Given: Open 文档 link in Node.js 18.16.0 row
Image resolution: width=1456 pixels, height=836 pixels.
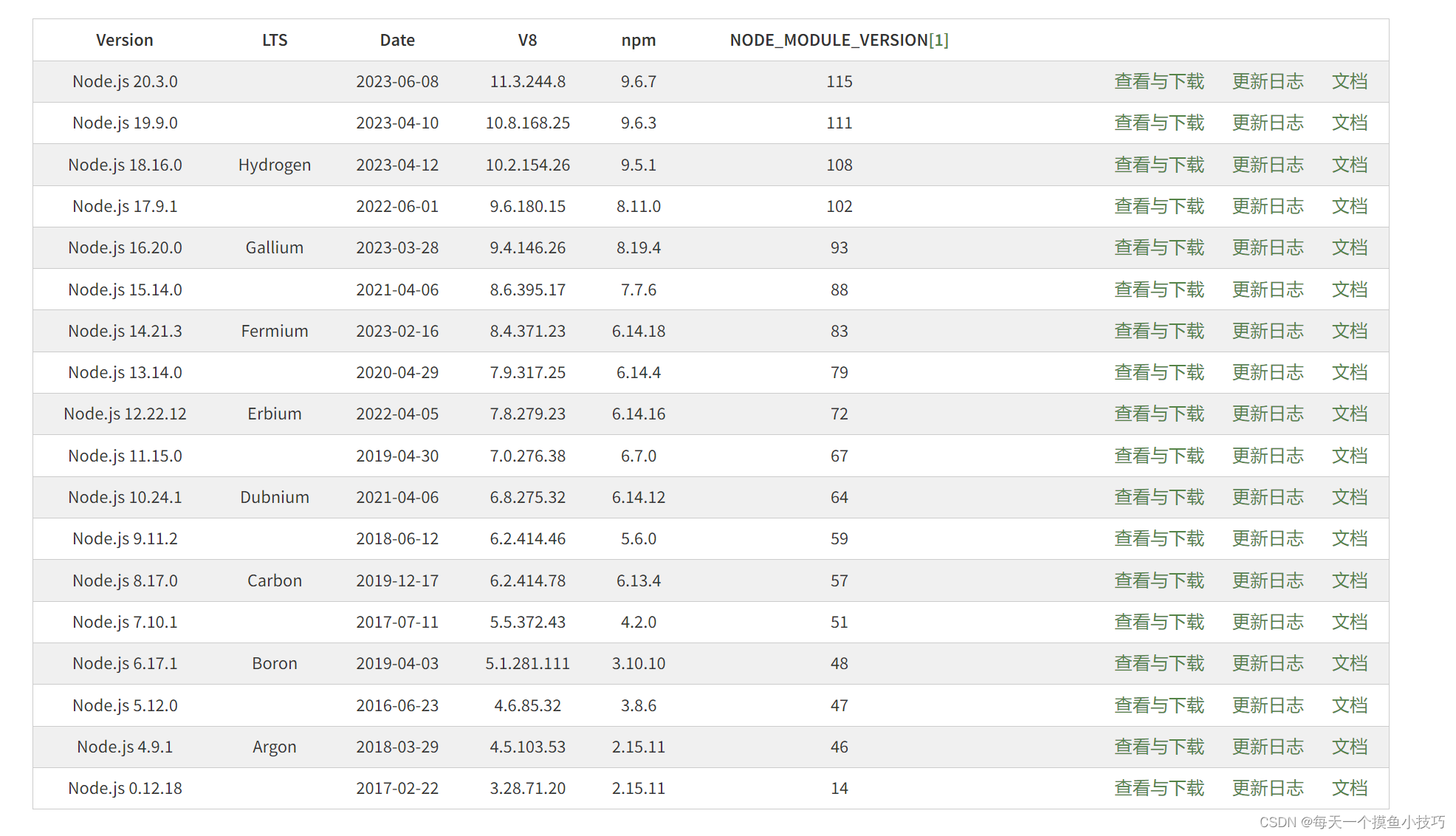Looking at the screenshot, I should point(1350,165).
